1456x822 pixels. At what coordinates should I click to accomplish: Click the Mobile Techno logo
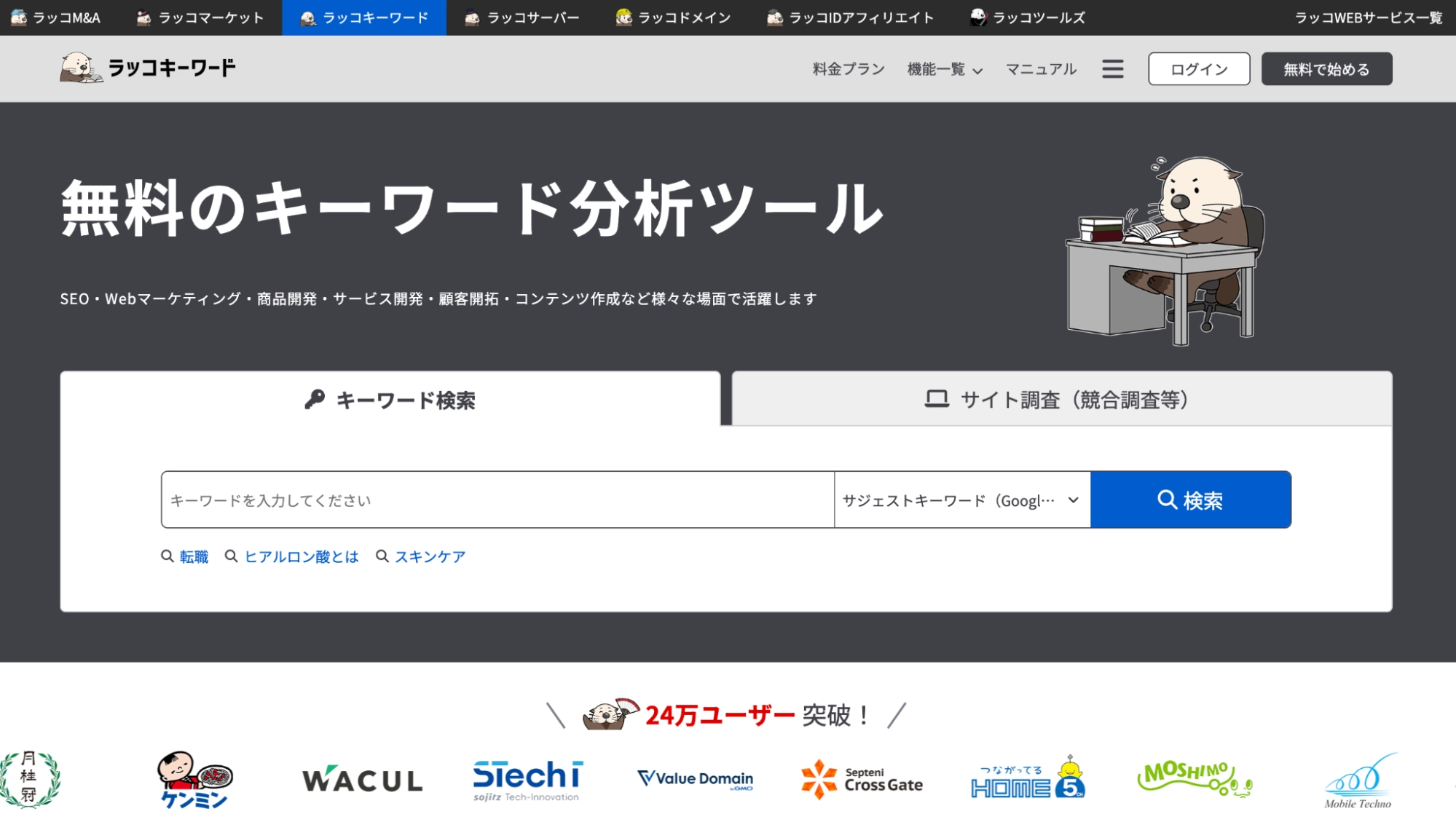coord(1359,780)
